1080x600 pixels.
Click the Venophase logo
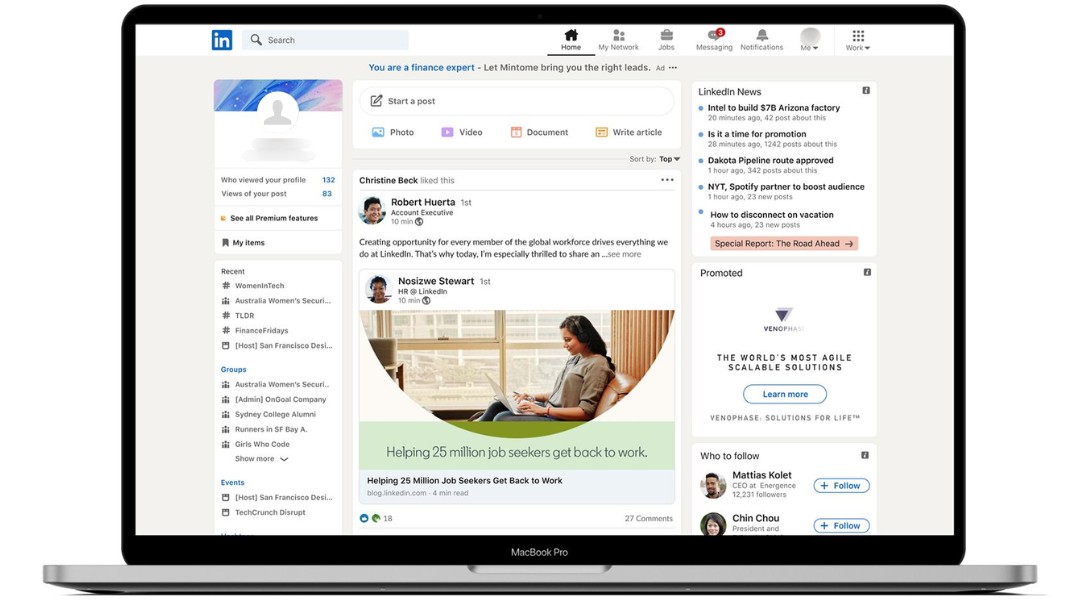[783, 319]
